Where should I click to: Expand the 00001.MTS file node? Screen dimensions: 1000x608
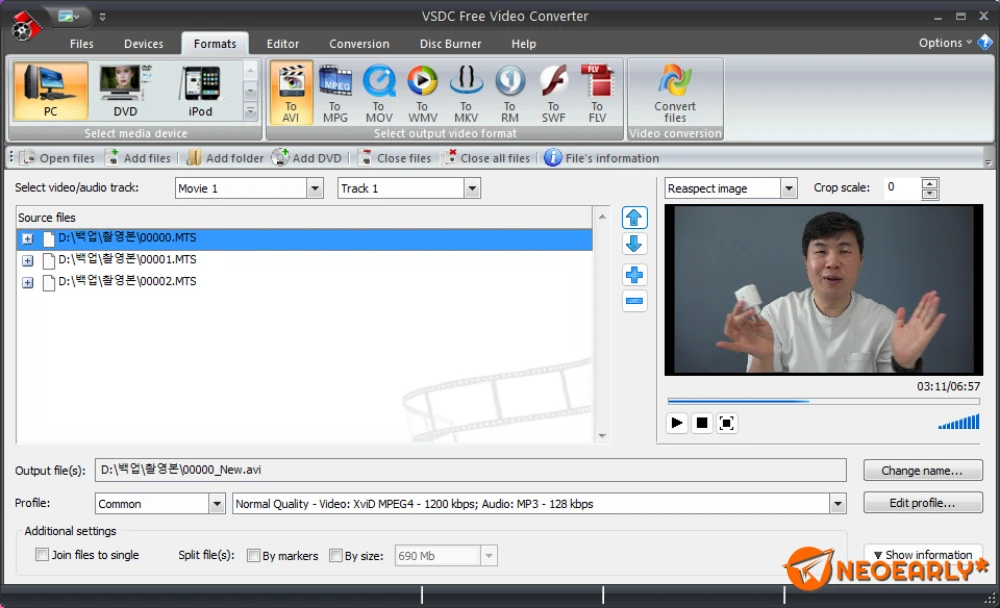(x=27, y=260)
